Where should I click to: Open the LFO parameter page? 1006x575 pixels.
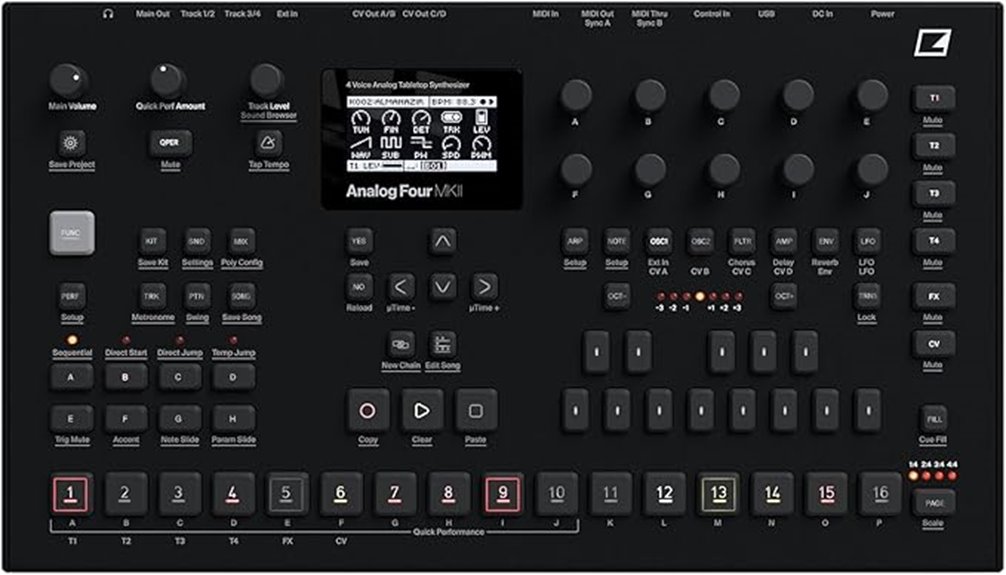[x=866, y=241]
